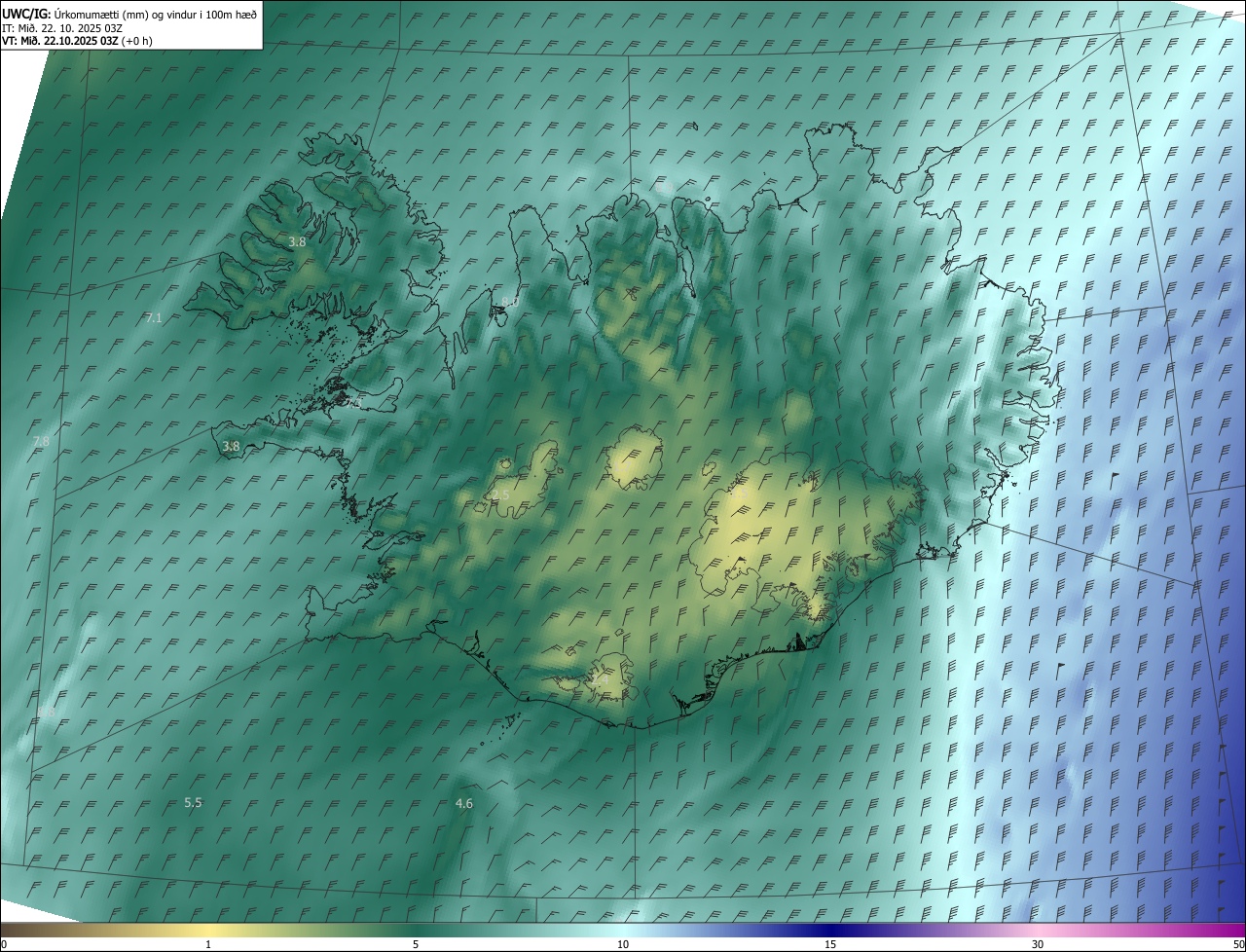Viewport: 1246px width, 952px height.
Task: Click the 7.8 value label on the map
Action: pyautogui.click(x=41, y=442)
